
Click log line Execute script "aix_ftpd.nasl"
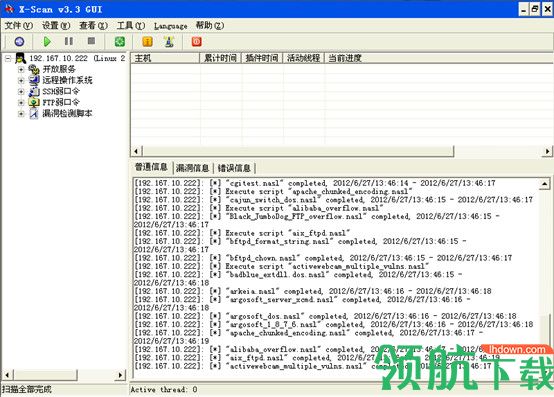242,233
